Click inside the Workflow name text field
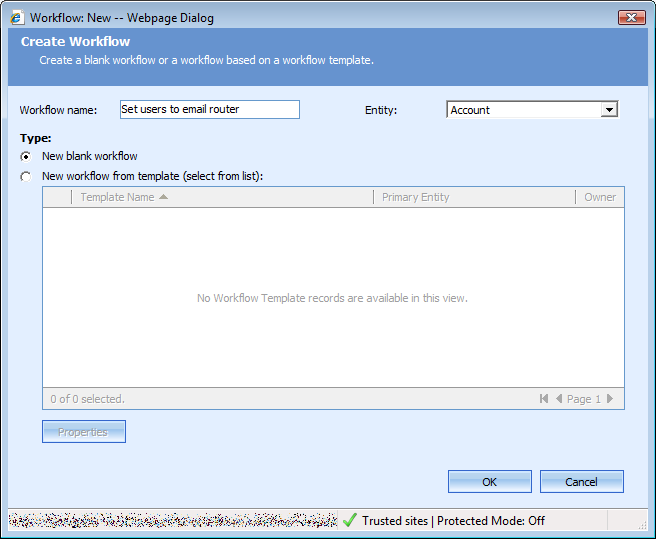The width and height of the screenshot is (656, 539). click(209, 110)
